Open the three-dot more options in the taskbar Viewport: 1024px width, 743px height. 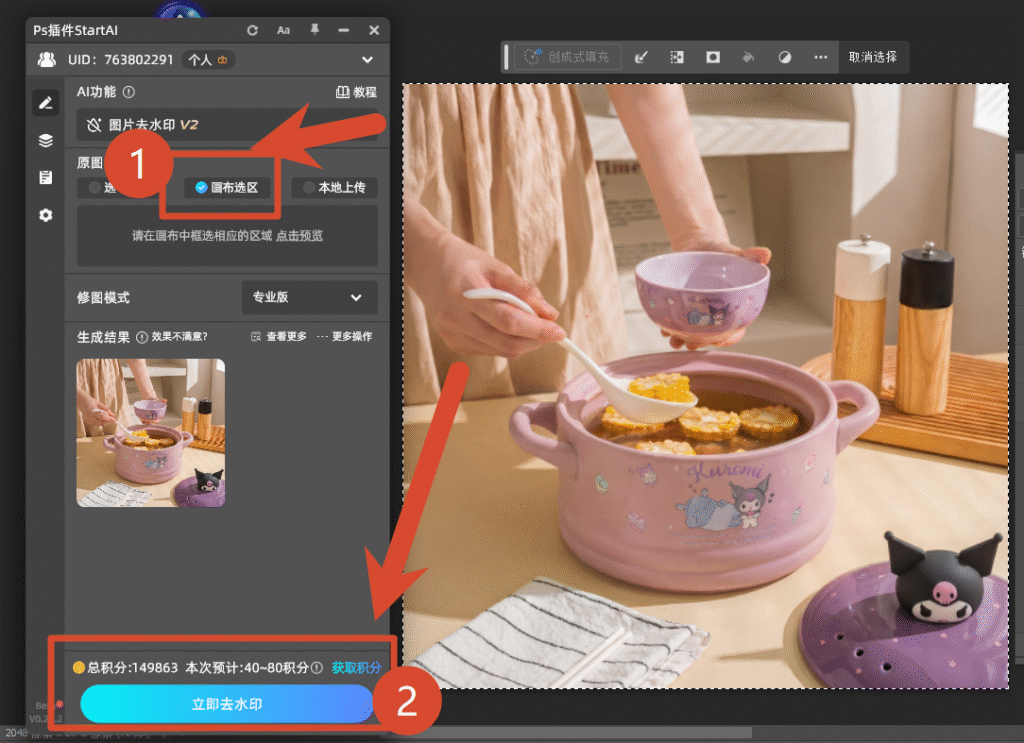(821, 57)
